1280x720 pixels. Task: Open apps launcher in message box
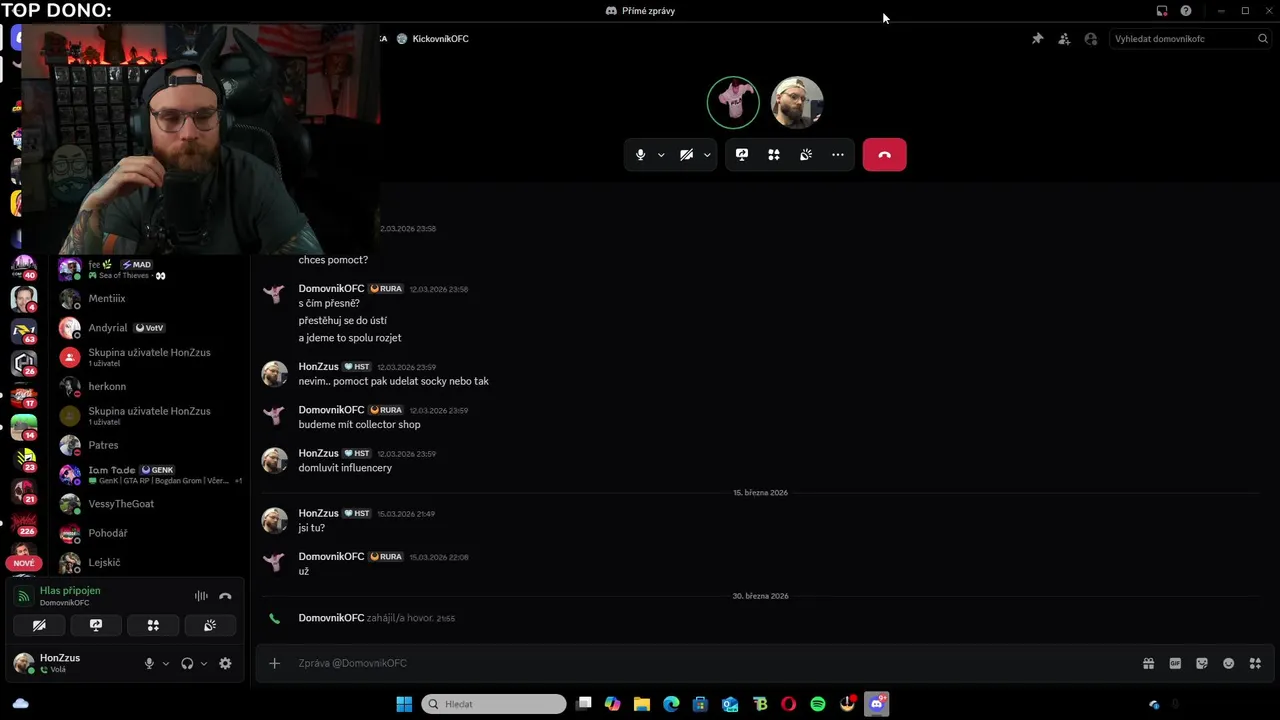click(x=1256, y=663)
